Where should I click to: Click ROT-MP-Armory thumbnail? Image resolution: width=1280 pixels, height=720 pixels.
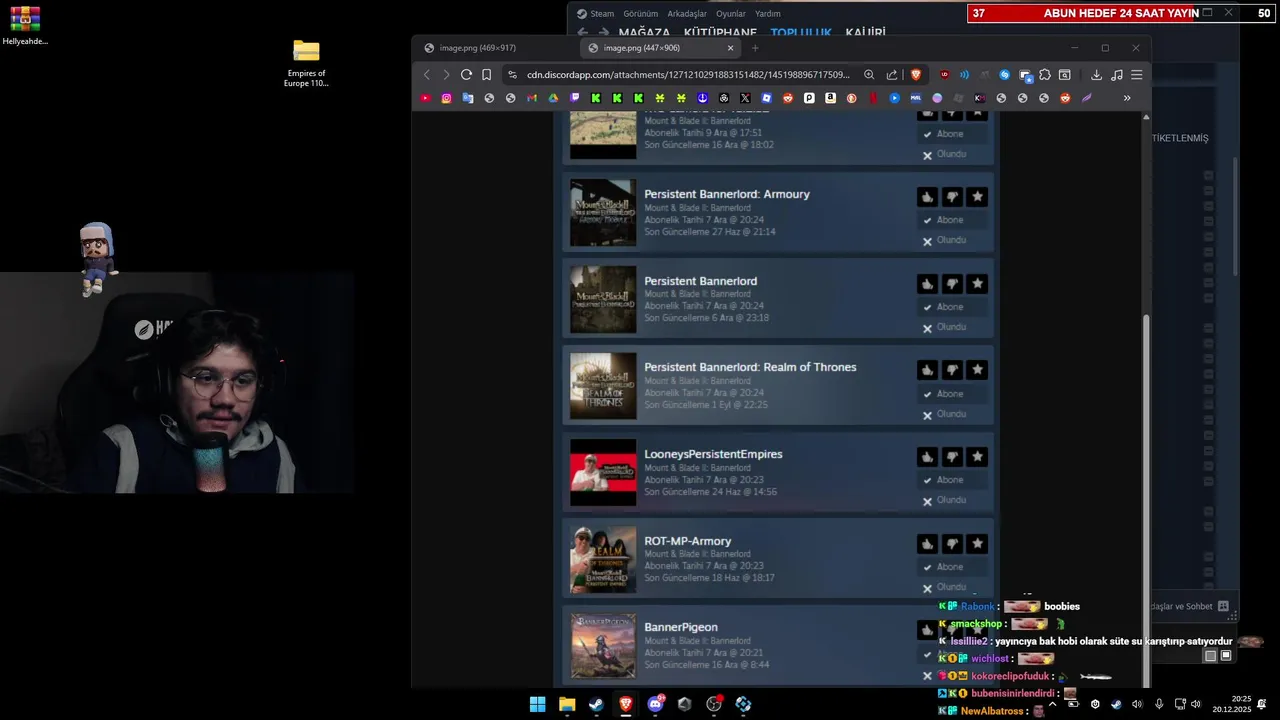pos(603,560)
